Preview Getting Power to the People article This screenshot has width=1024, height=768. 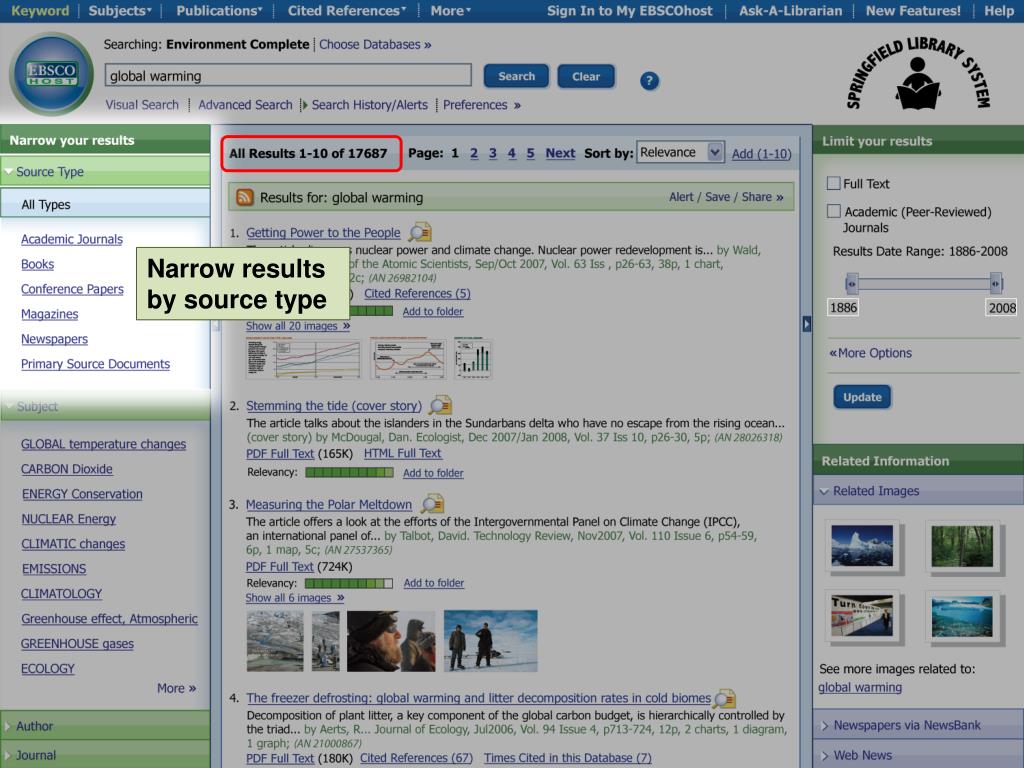[x=420, y=232]
